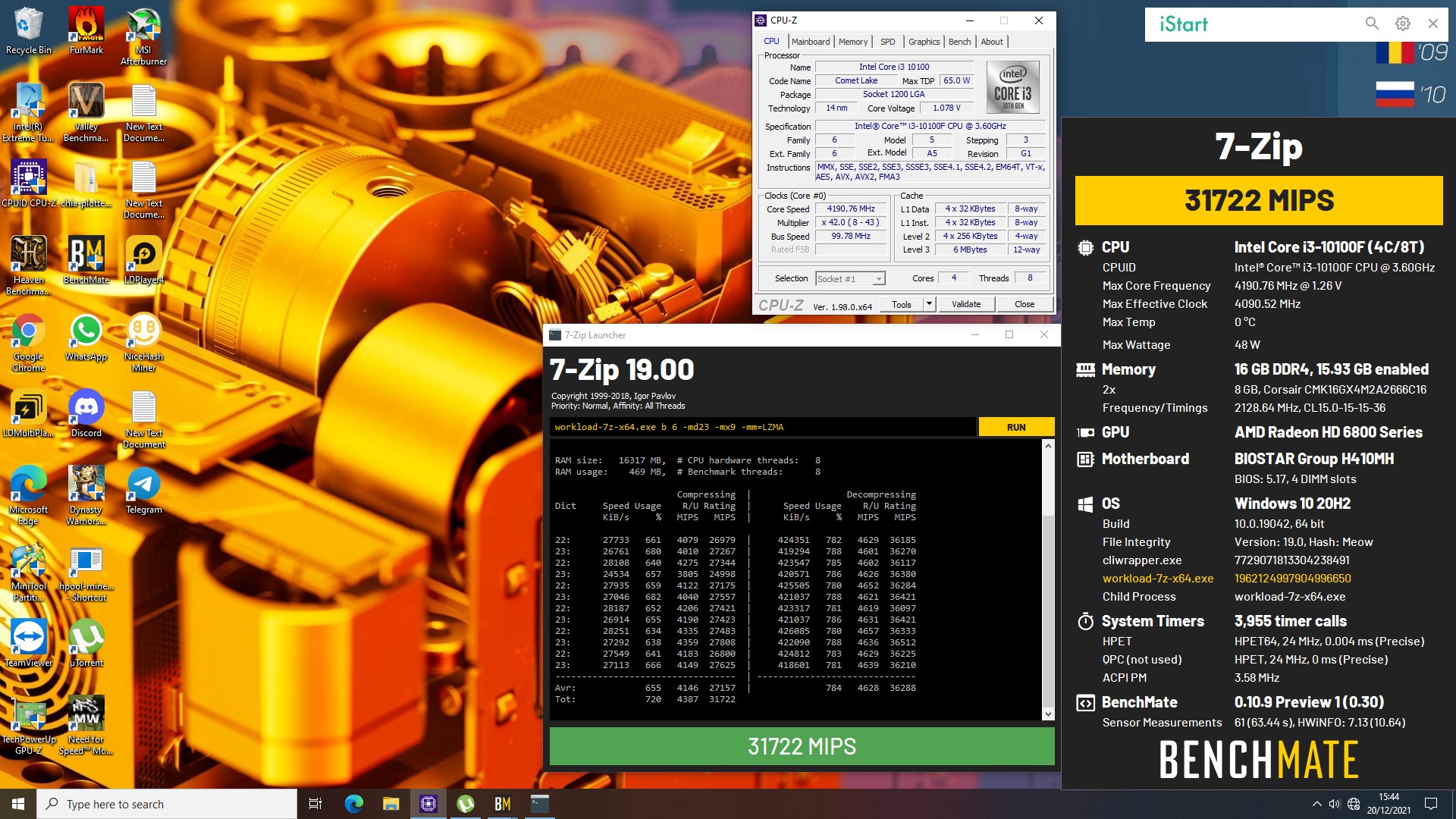Image resolution: width=1456 pixels, height=819 pixels.
Task: Open File Explorer from taskbar
Action: pos(391,804)
